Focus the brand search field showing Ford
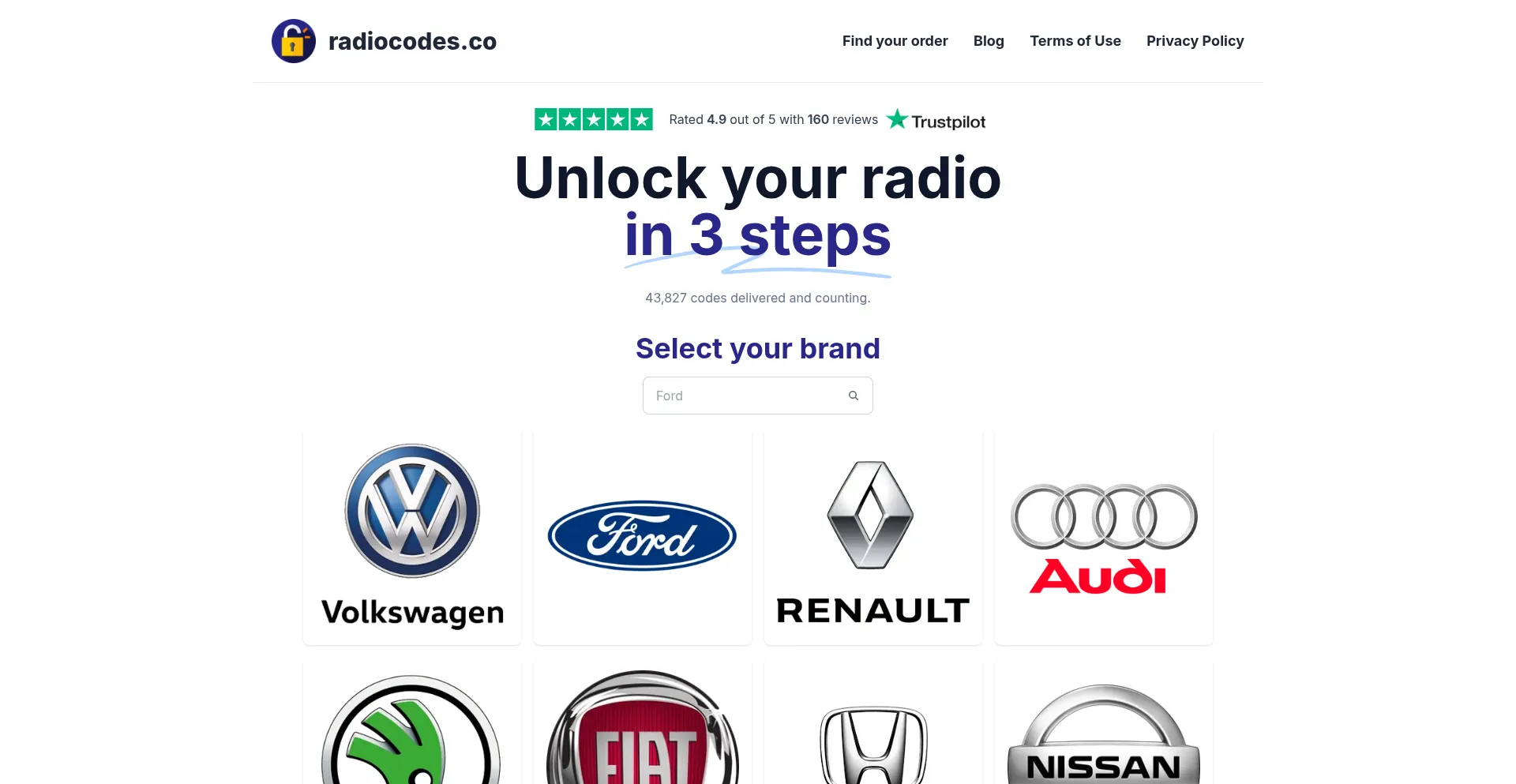 tap(758, 396)
